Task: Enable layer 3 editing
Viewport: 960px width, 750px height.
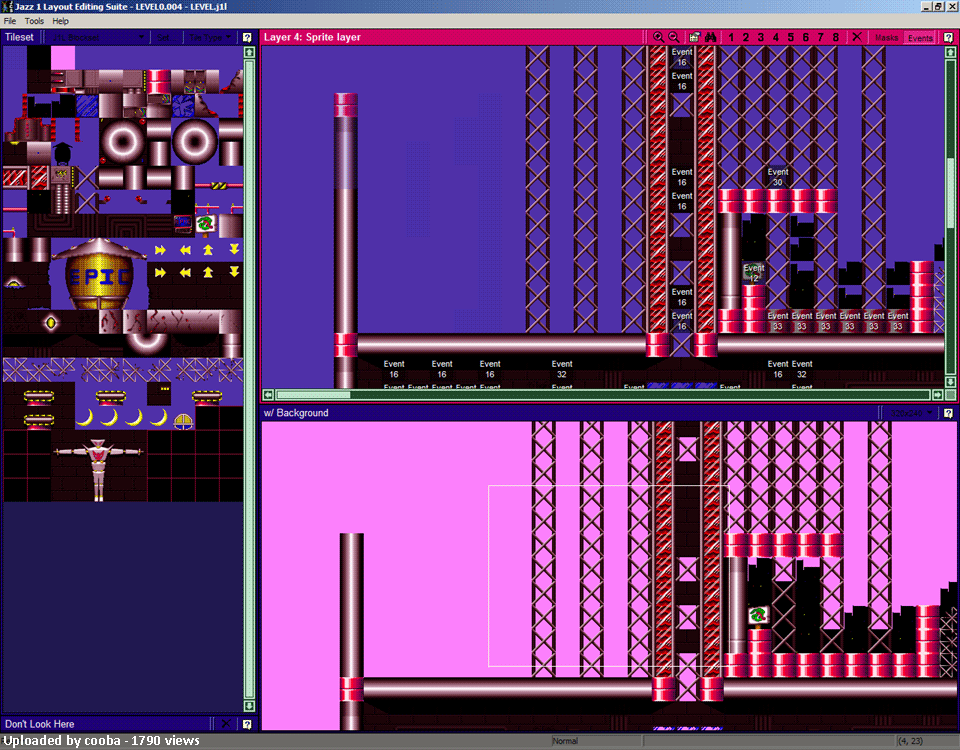Action: [760, 37]
